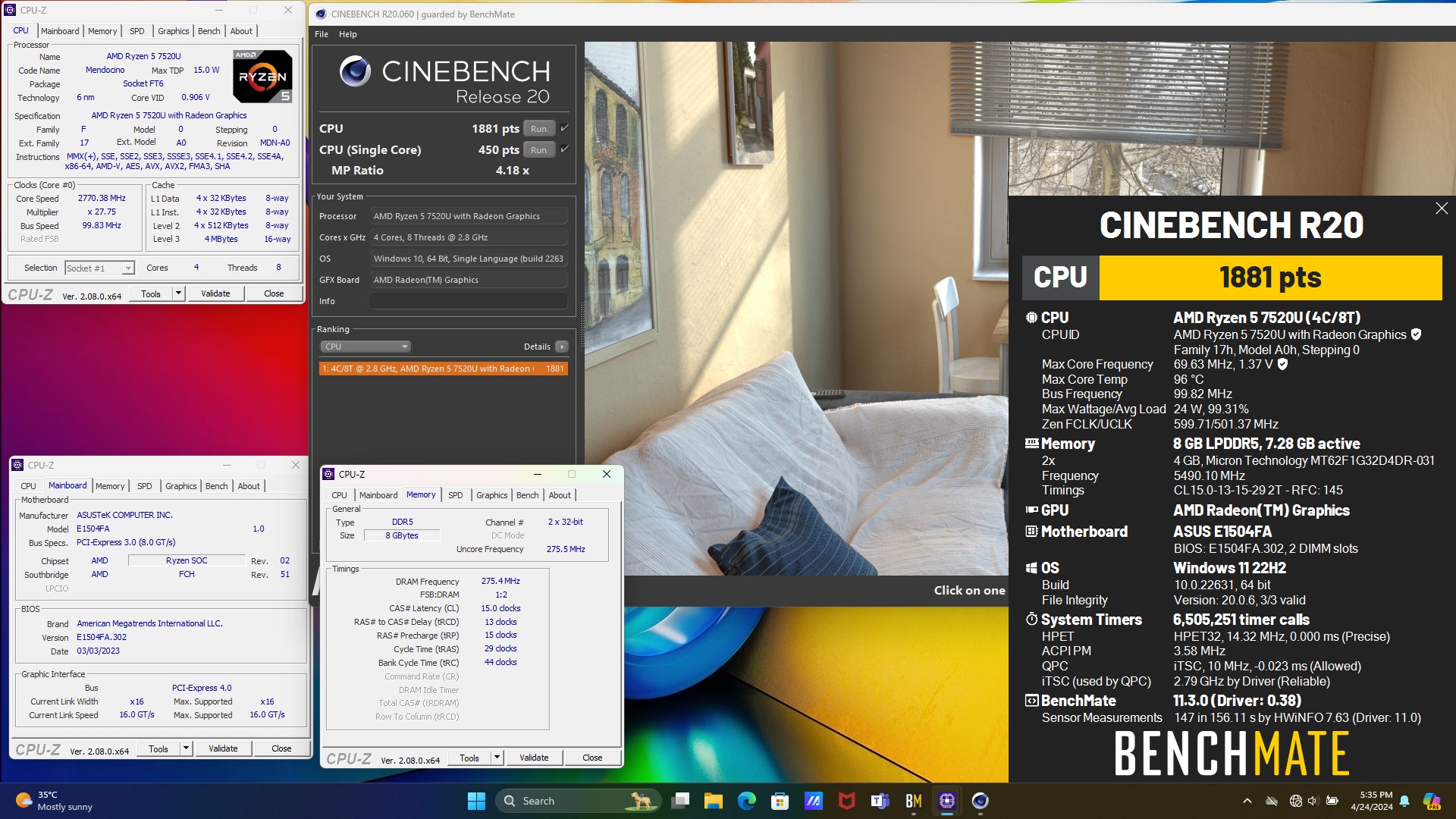Screen dimensions: 1456x819
Task: Open the MyASUS app from taskbar
Action: pyautogui.click(x=814, y=801)
